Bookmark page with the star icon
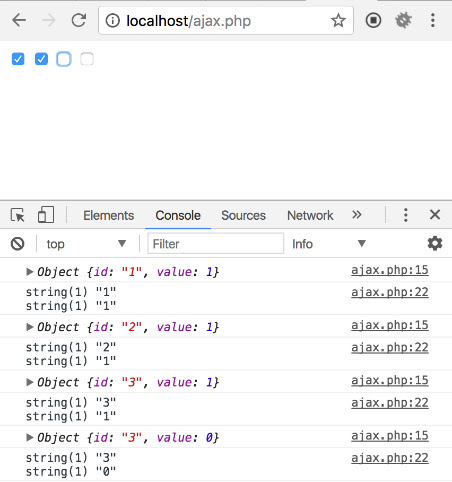Image resolution: width=452 pixels, height=482 pixels. point(338,20)
